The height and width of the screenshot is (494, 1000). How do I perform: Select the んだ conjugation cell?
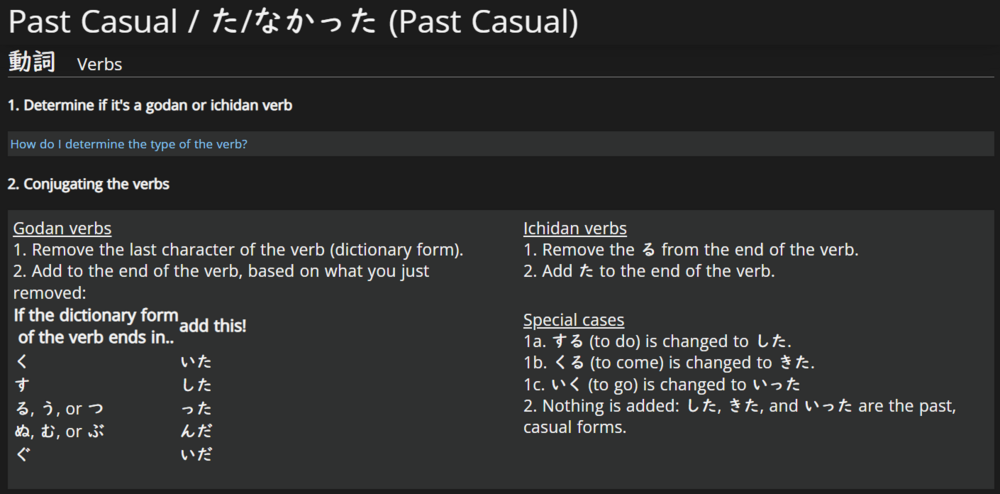tap(196, 432)
